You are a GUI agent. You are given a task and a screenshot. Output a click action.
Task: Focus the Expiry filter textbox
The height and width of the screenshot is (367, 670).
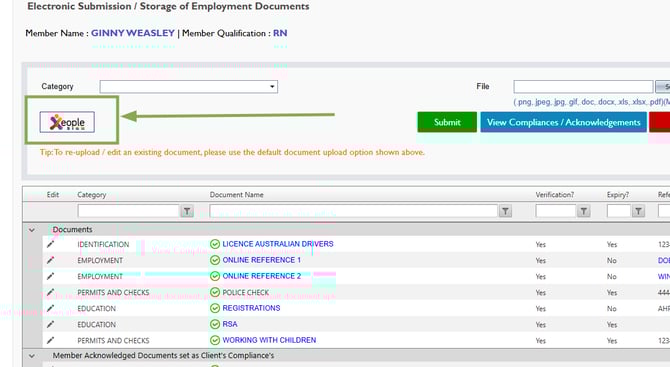619,211
